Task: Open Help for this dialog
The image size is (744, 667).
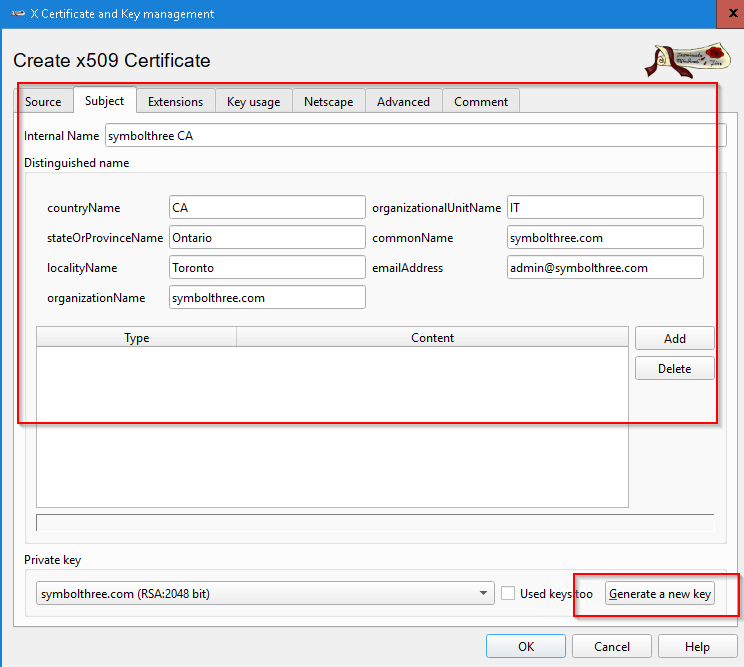Action: point(698,647)
